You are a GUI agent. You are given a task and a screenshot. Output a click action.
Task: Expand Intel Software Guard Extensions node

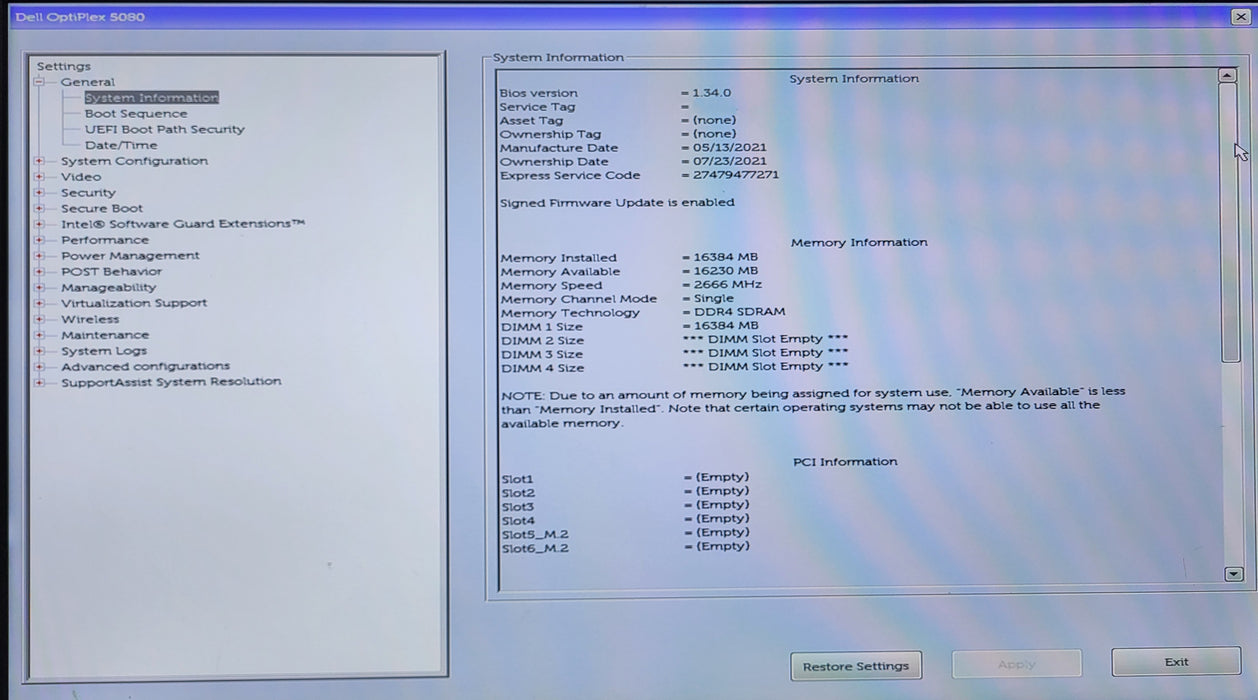click(39, 224)
